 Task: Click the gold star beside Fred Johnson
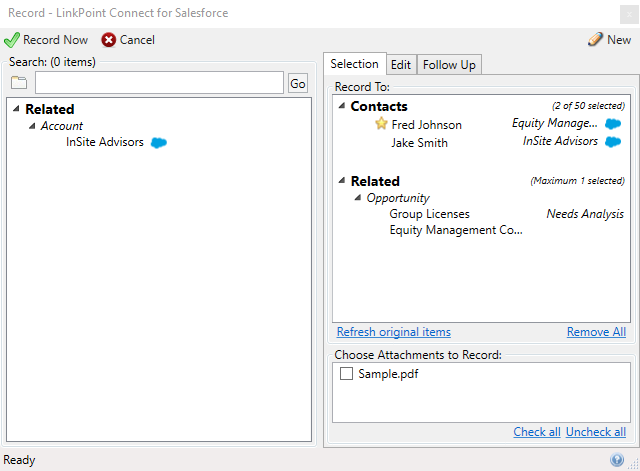tap(381, 123)
